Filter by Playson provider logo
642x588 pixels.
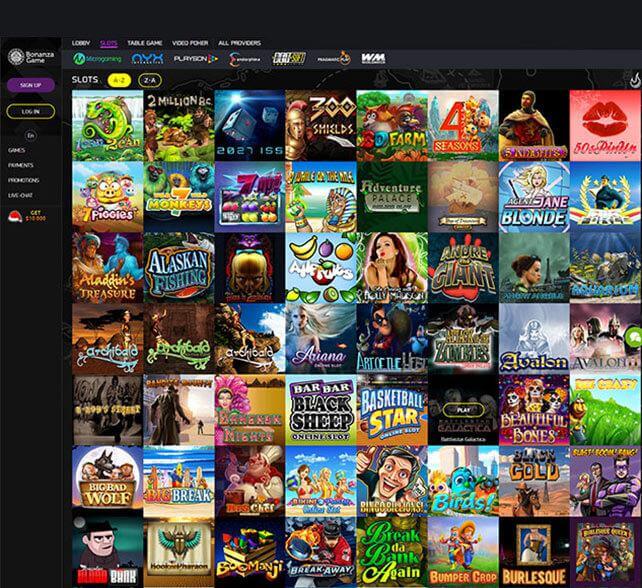tap(196, 59)
